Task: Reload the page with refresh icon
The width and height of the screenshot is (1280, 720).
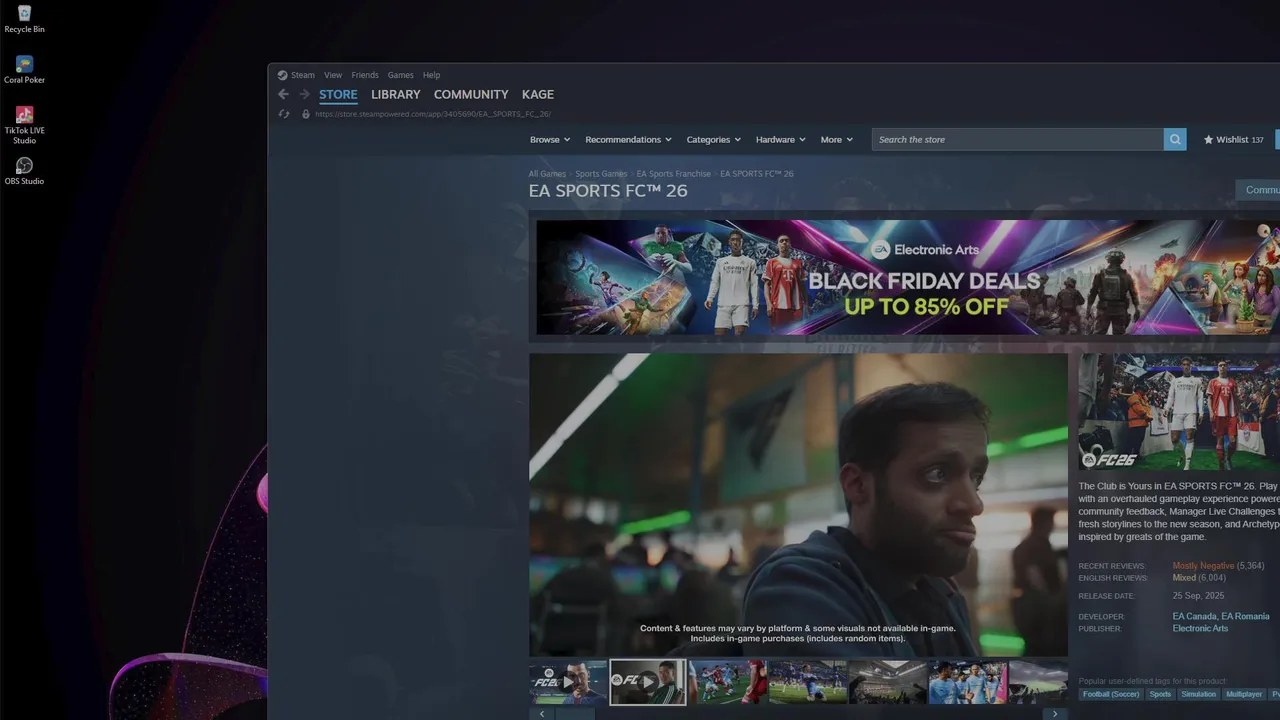Action: coord(284,114)
